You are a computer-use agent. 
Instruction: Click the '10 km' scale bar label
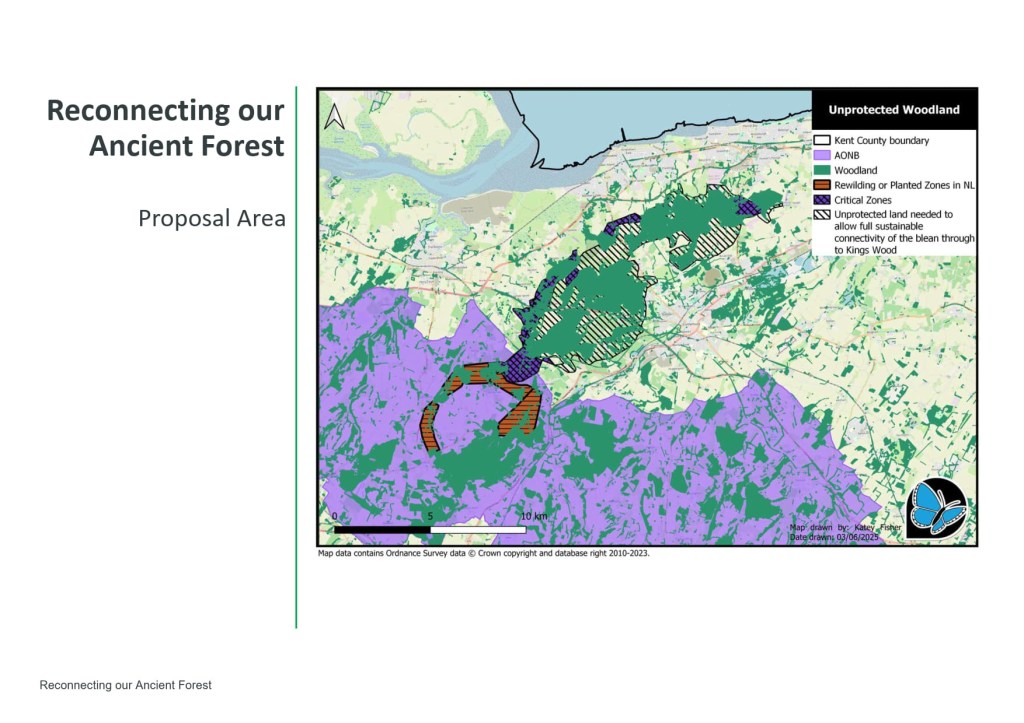click(533, 516)
